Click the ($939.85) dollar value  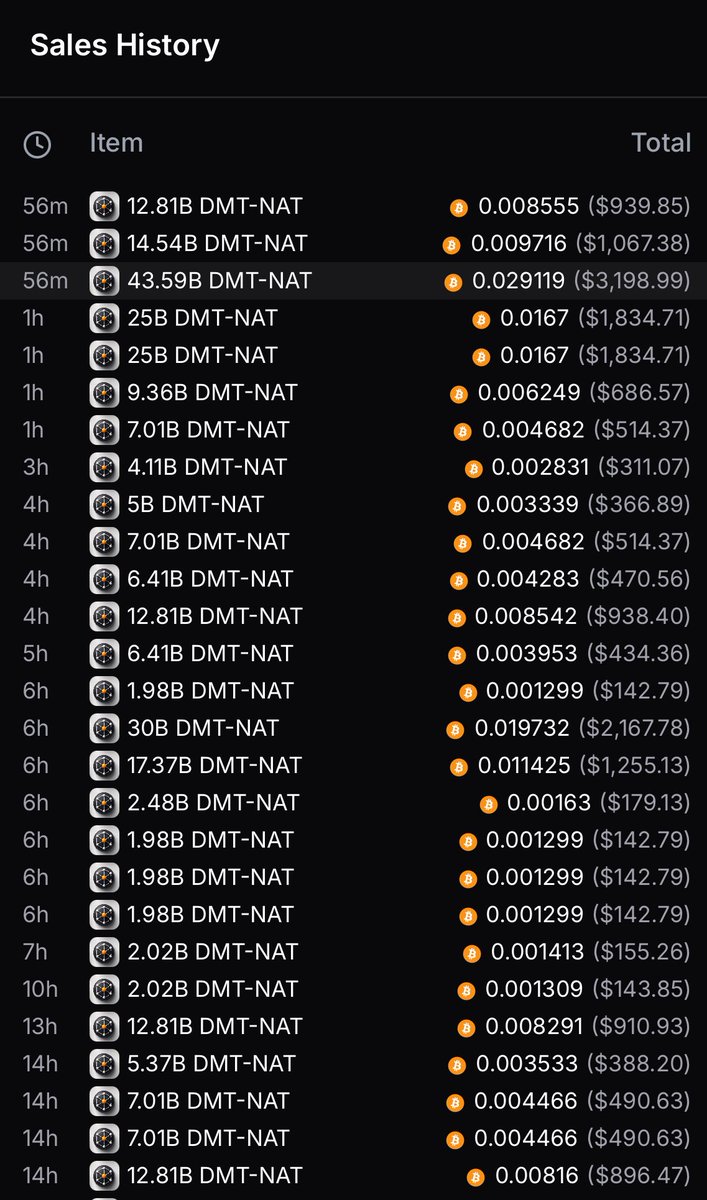coord(639,207)
